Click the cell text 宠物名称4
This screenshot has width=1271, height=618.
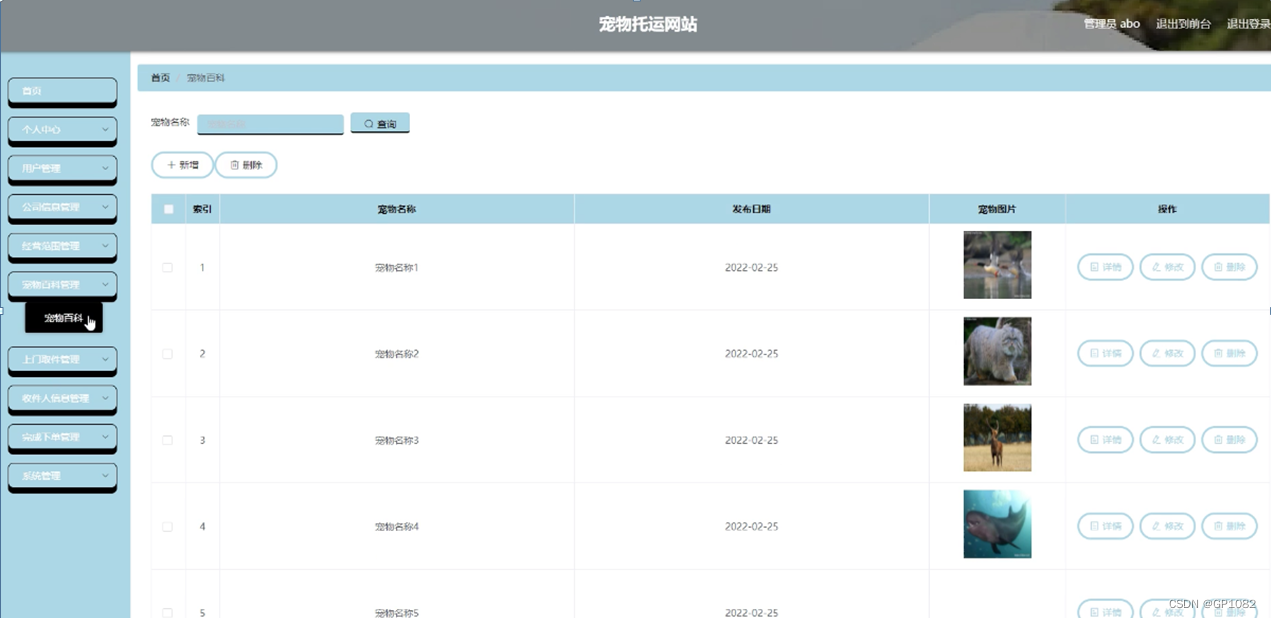397,527
